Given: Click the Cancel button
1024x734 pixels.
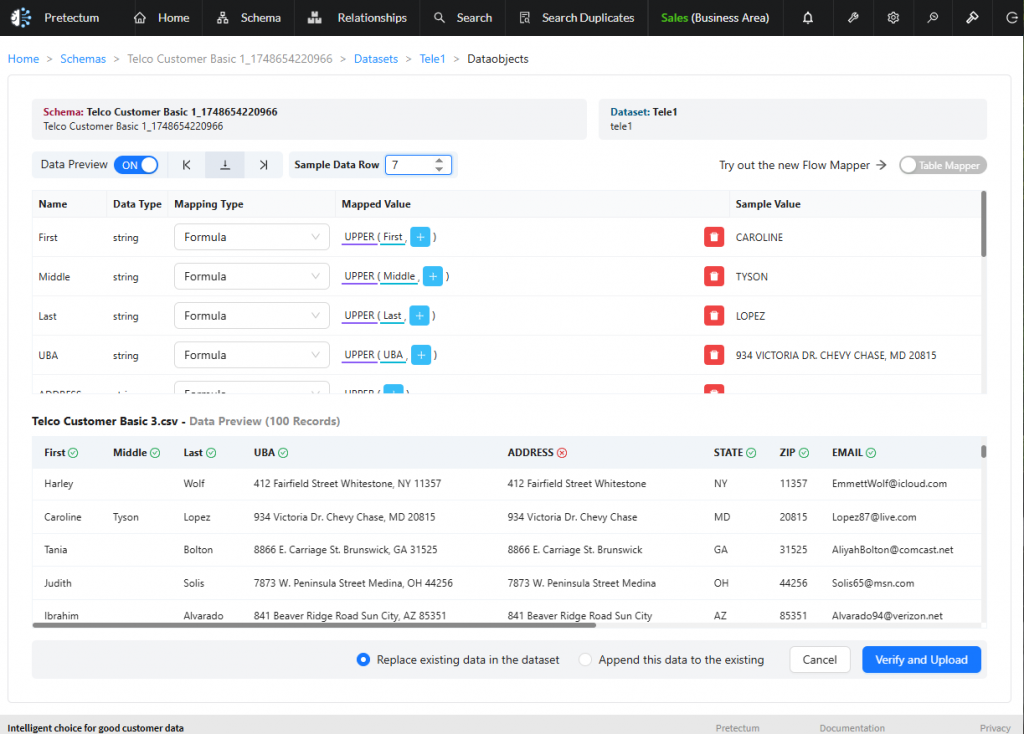Looking at the screenshot, I should (820, 660).
